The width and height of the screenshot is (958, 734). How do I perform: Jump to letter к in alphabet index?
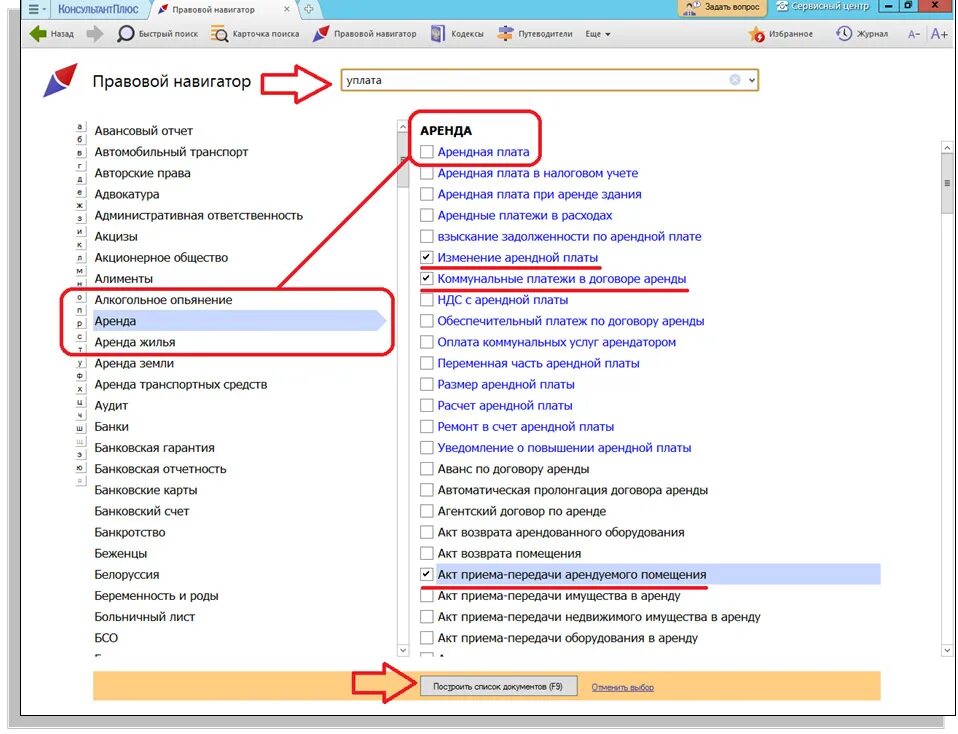79,244
